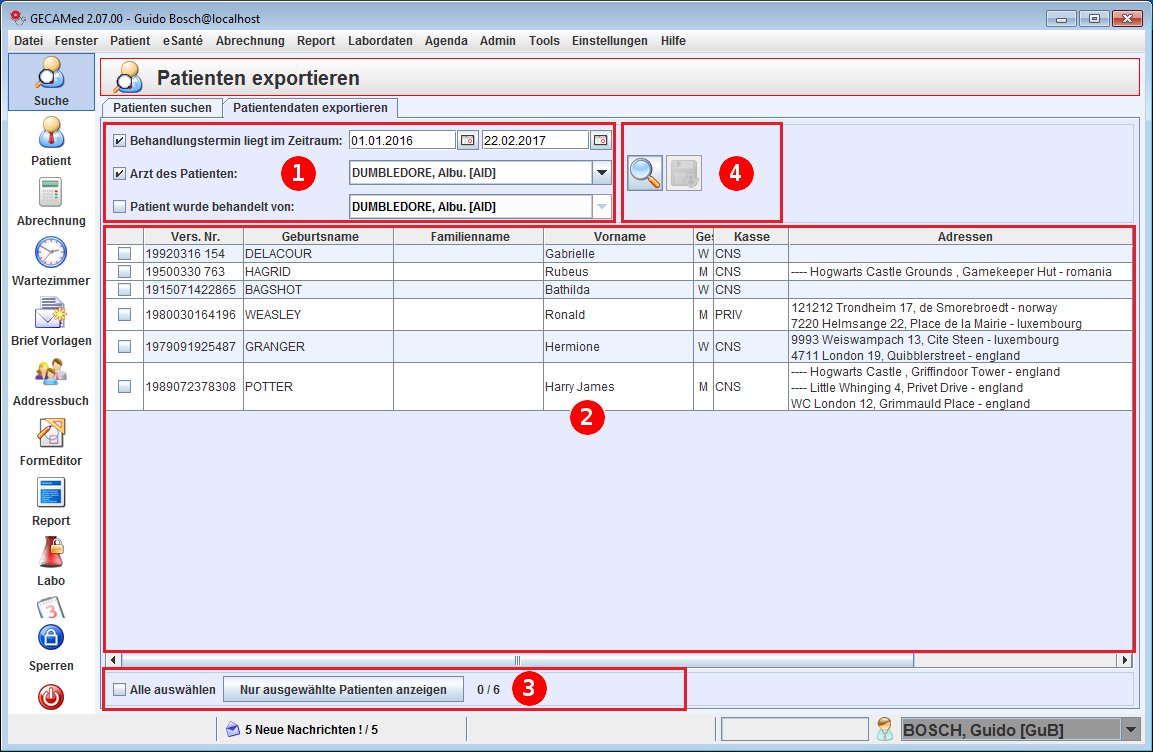Viewport: 1153px width, 752px height.
Task: Select the checkbox for patient POTTER
Action: point(124,387)
